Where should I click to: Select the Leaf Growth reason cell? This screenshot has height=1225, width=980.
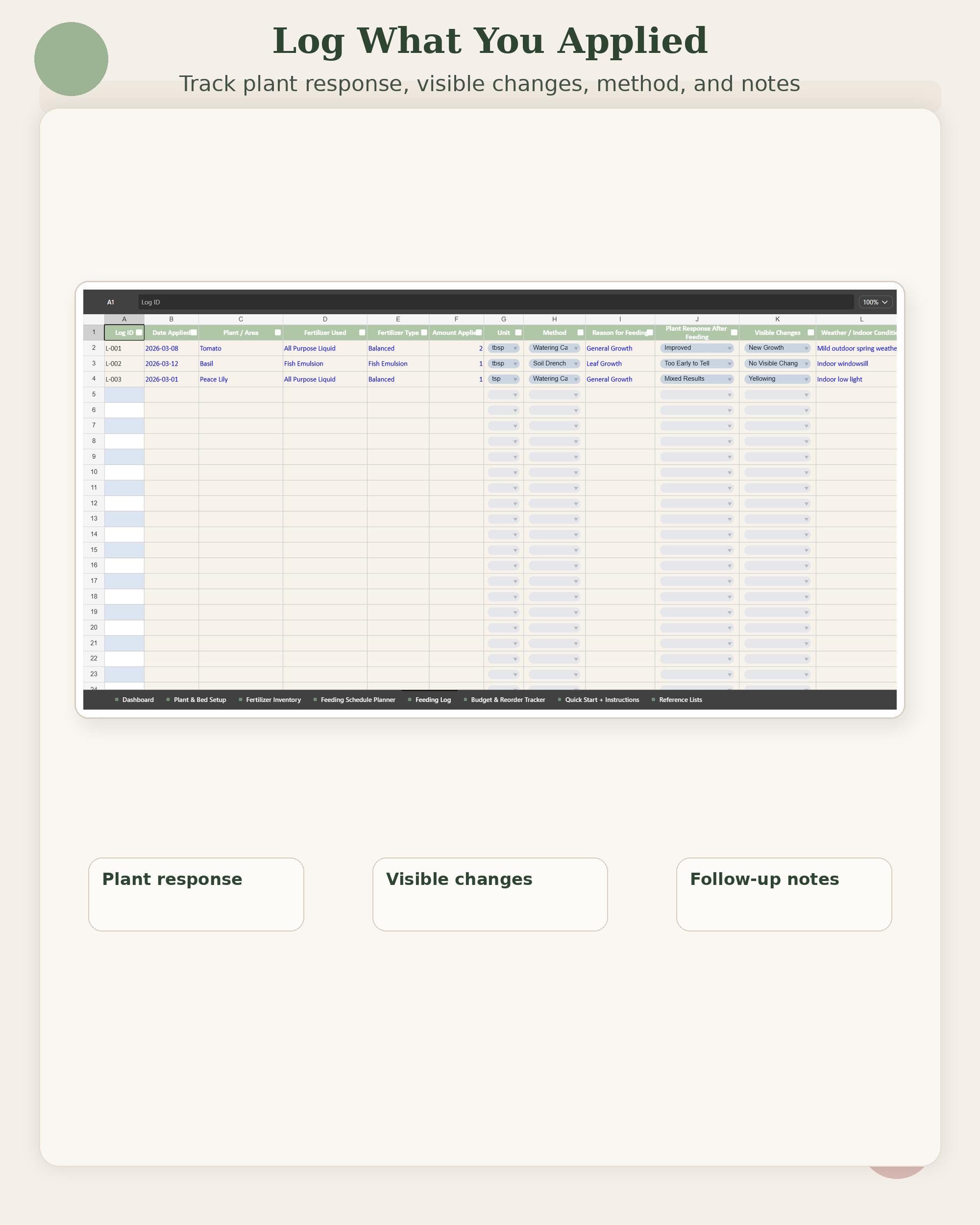(620, 364)
